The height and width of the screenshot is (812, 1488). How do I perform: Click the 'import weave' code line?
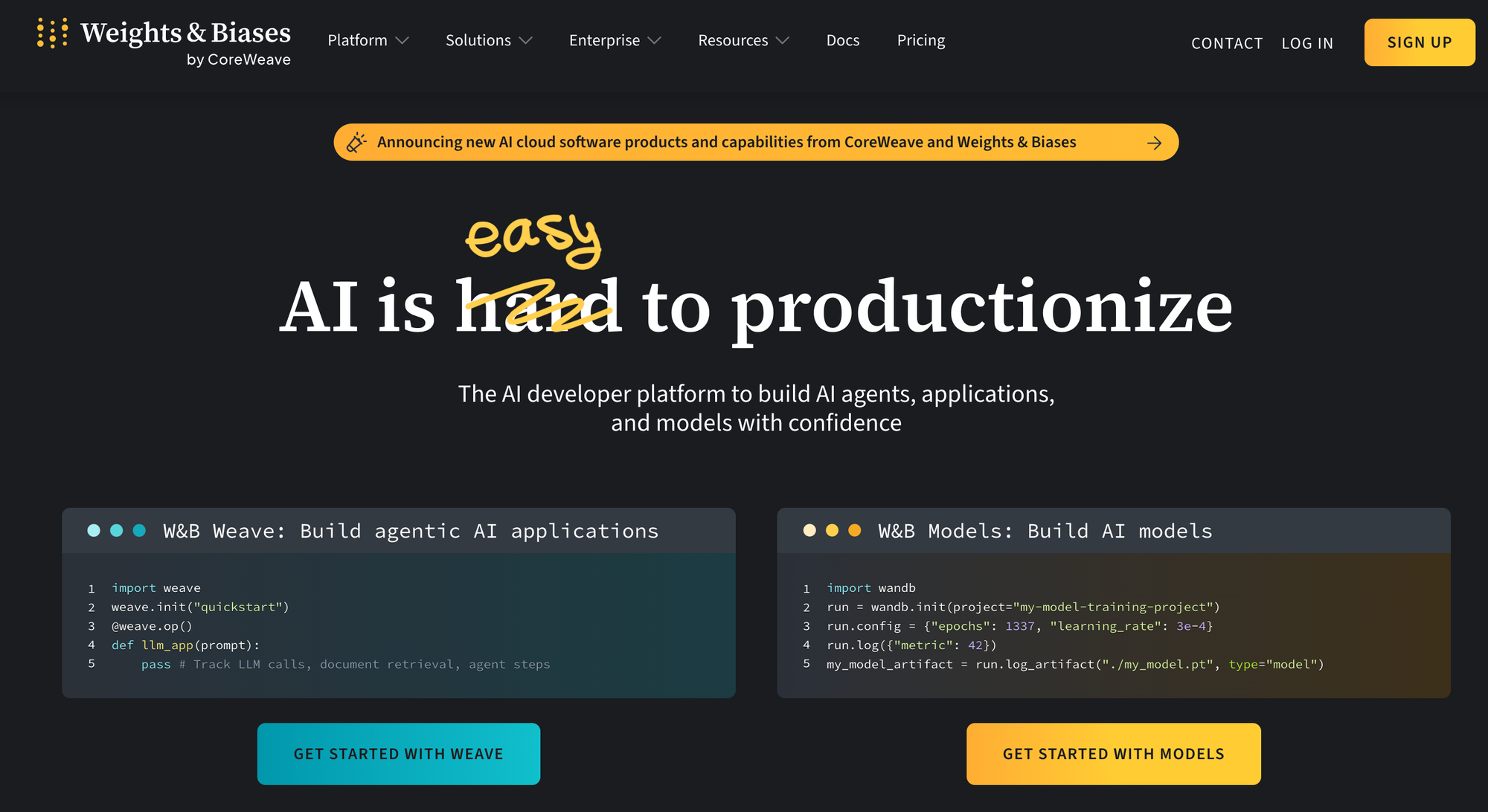[156, 588]
